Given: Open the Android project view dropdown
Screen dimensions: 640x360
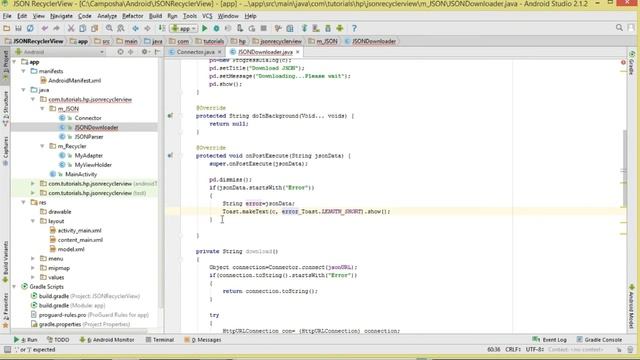Looking at the screenshot, I should coord(59,52).
